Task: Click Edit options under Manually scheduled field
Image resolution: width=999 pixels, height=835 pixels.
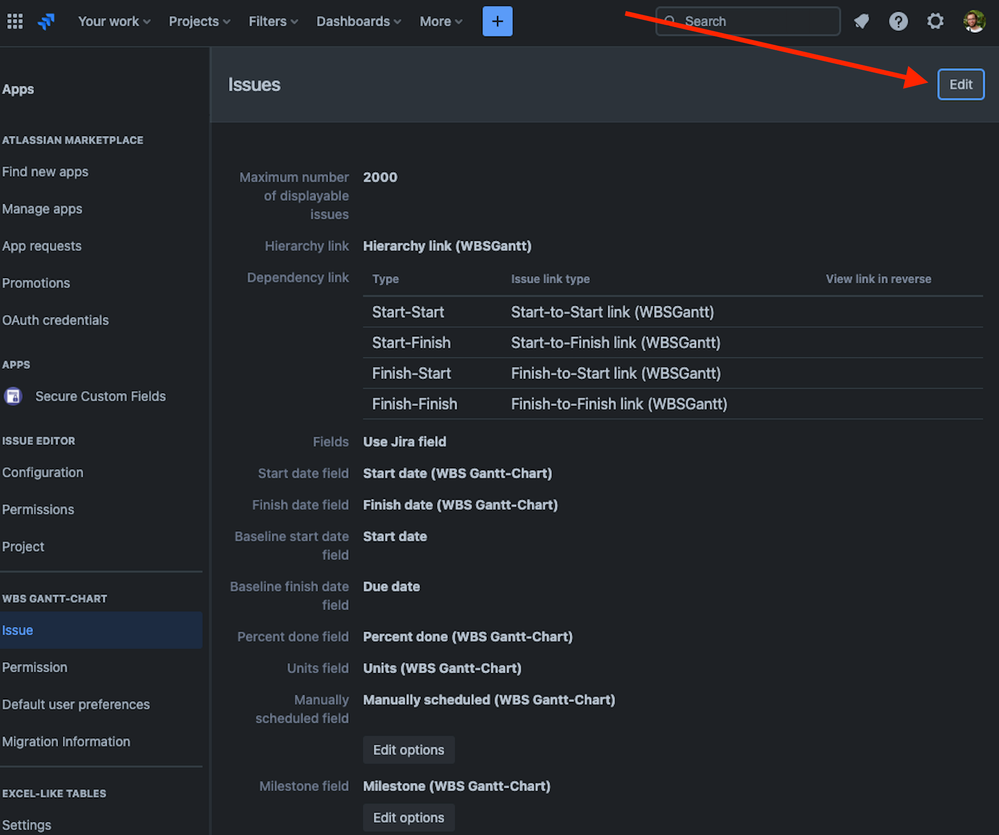Action: (x=408, y=750)
